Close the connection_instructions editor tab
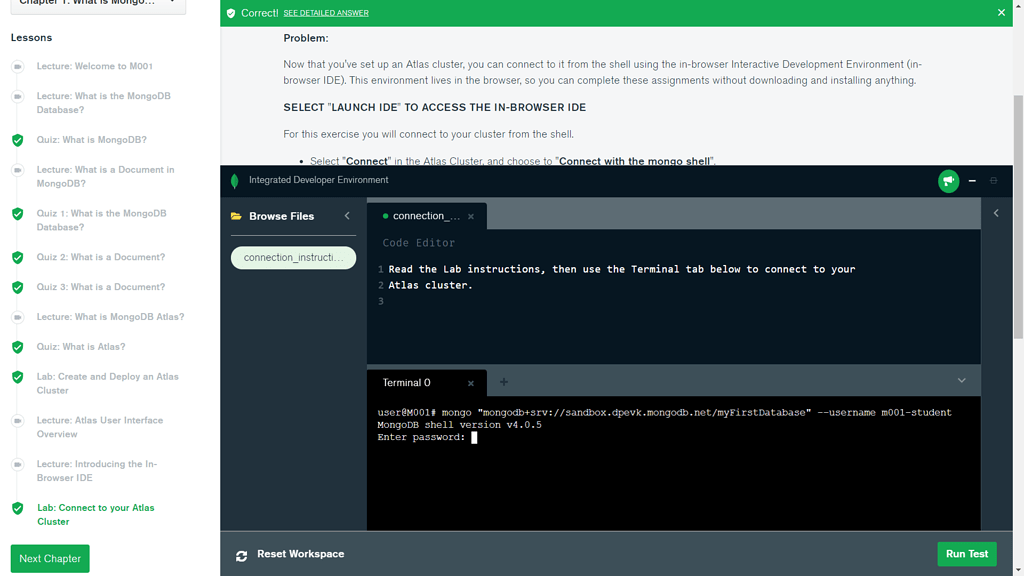The image size is (1024, 576). 470,215
